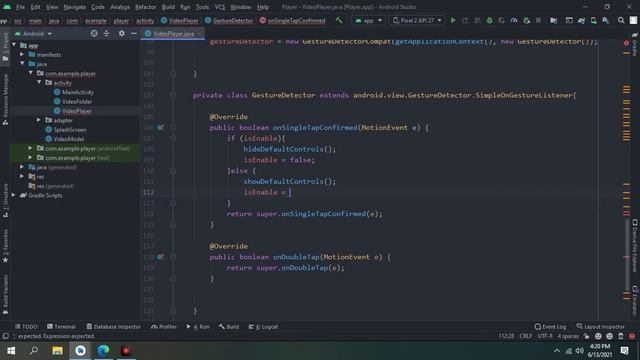Sync project with Gradle files icon
The height and width of the screenshot is (360, 640).
coord(581,20)
